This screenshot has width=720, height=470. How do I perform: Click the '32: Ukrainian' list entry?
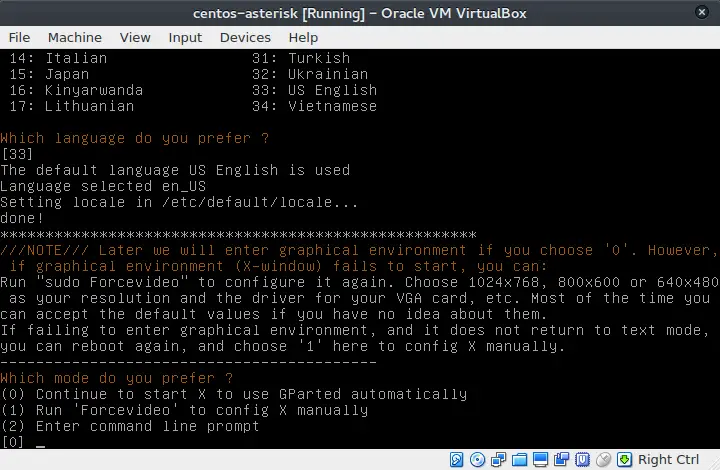click(310, 74)
